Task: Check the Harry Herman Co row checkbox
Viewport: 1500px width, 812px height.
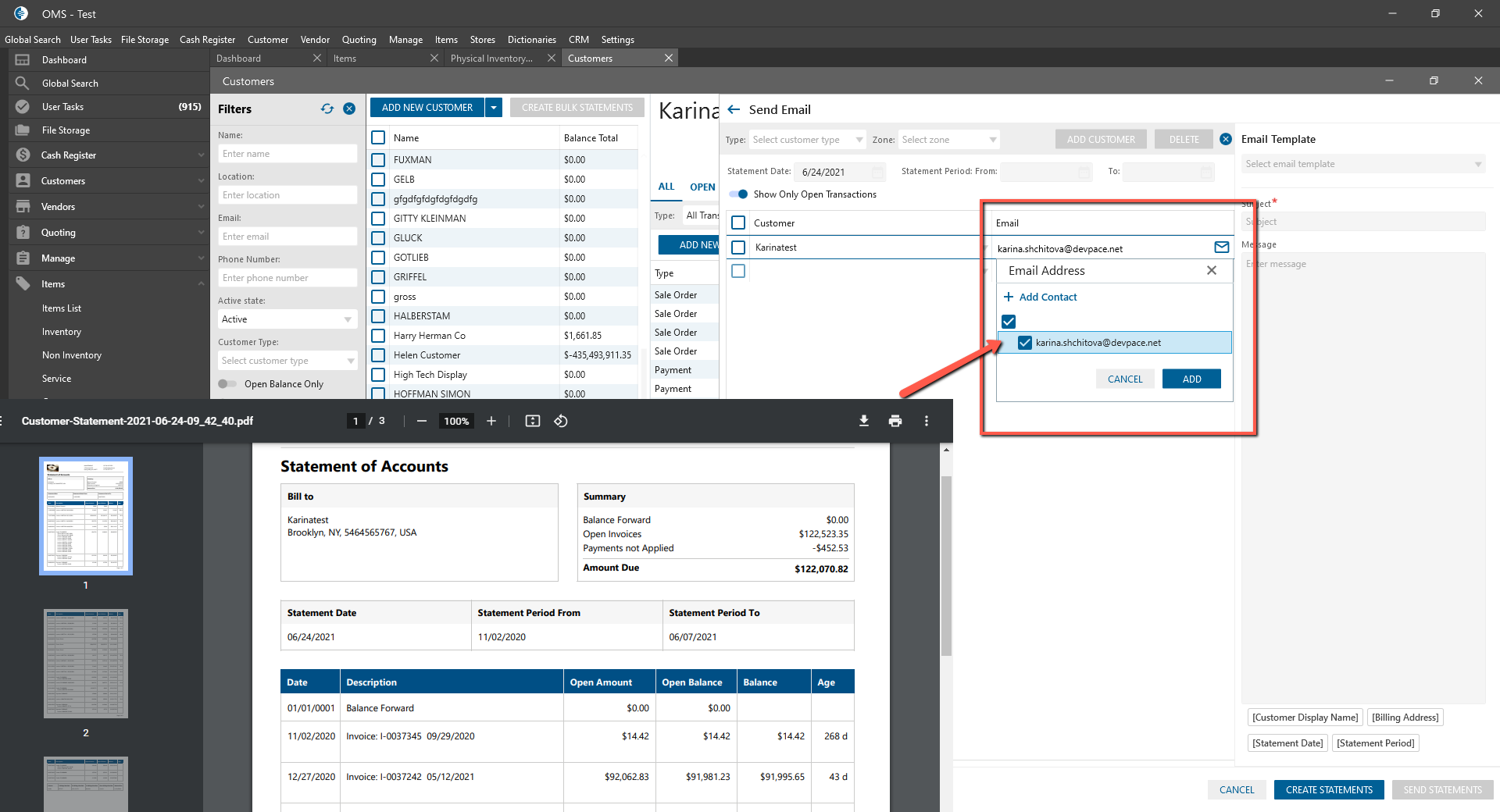Action: click(x=378, y=336)
